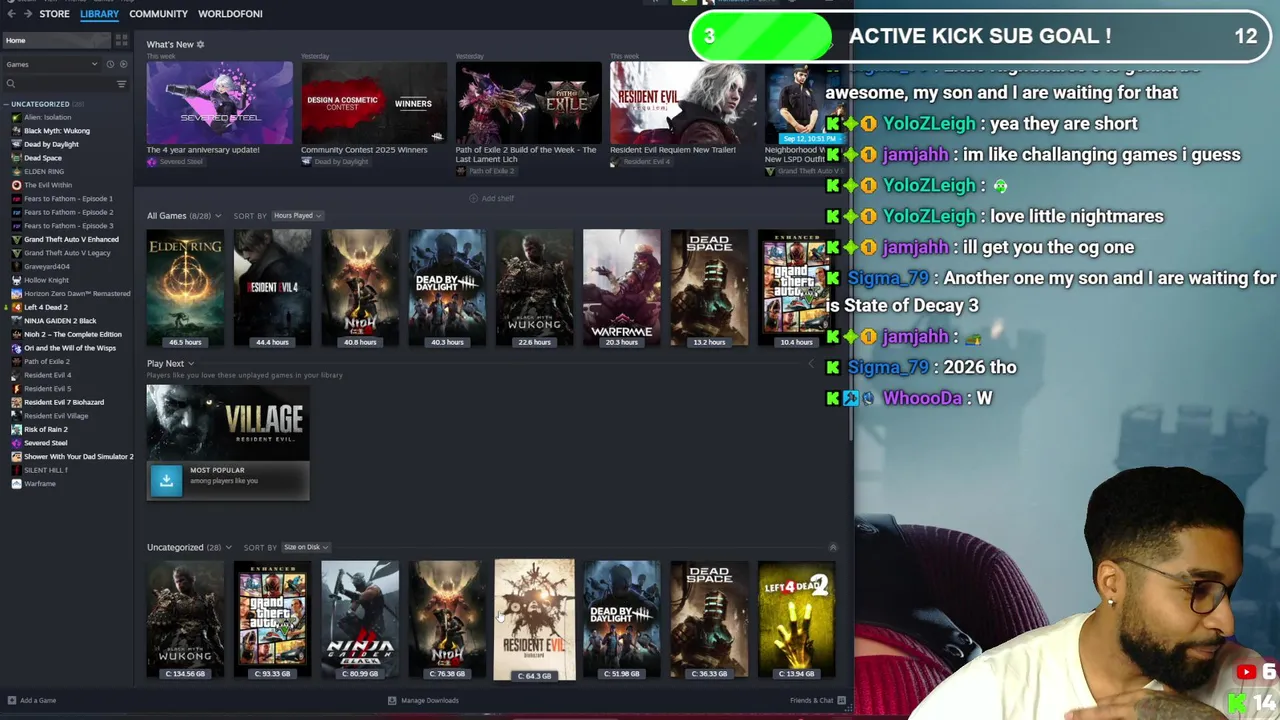Click the Risk of Rain 2 sidebar icon
This screenshot has height=720, width=1280.
pyautogui.click(x=16, y=429)
